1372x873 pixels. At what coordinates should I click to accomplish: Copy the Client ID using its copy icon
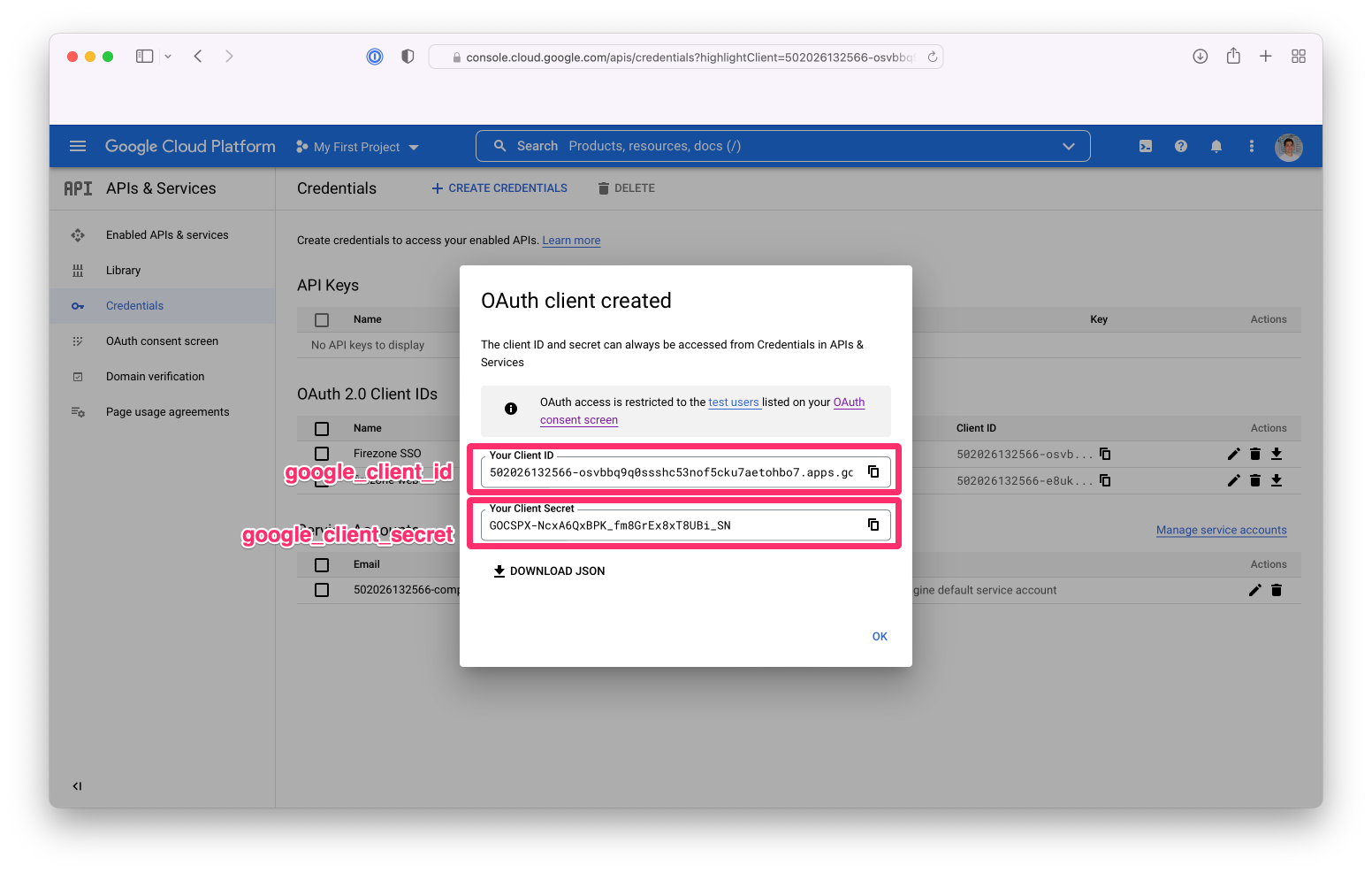(x=873, y=471)
